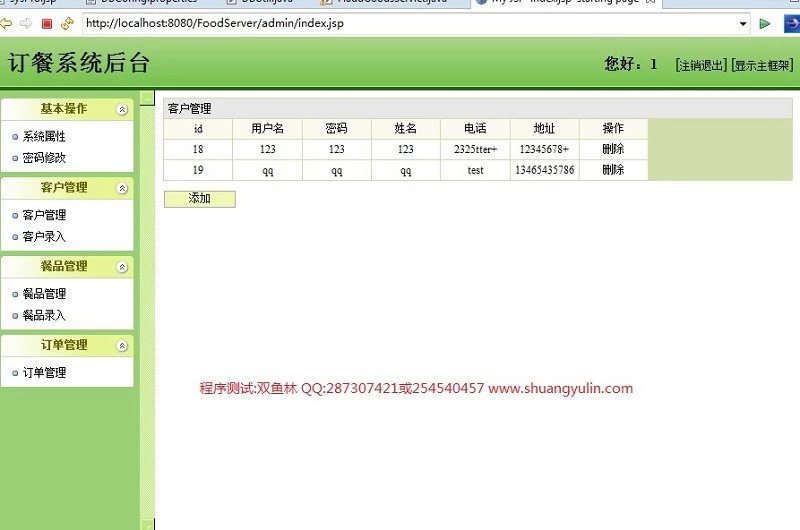Click the browser forward arrow icon
This screenshot has height=530, width=800.
coord(26,23)
